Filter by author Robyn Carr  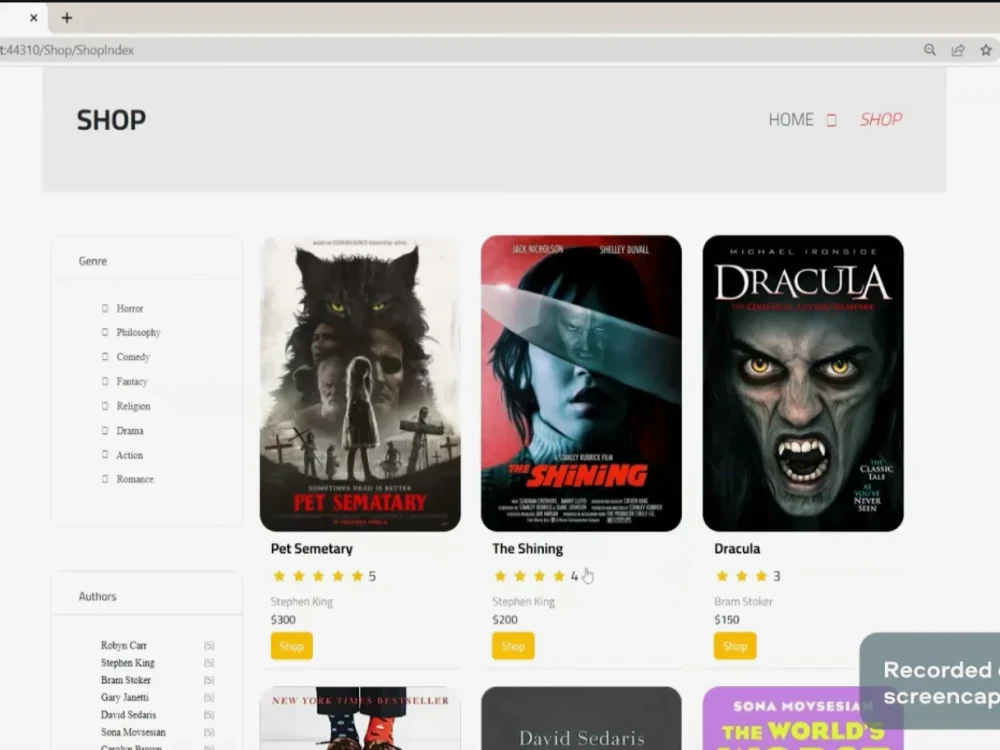click(x=124, y=645)
